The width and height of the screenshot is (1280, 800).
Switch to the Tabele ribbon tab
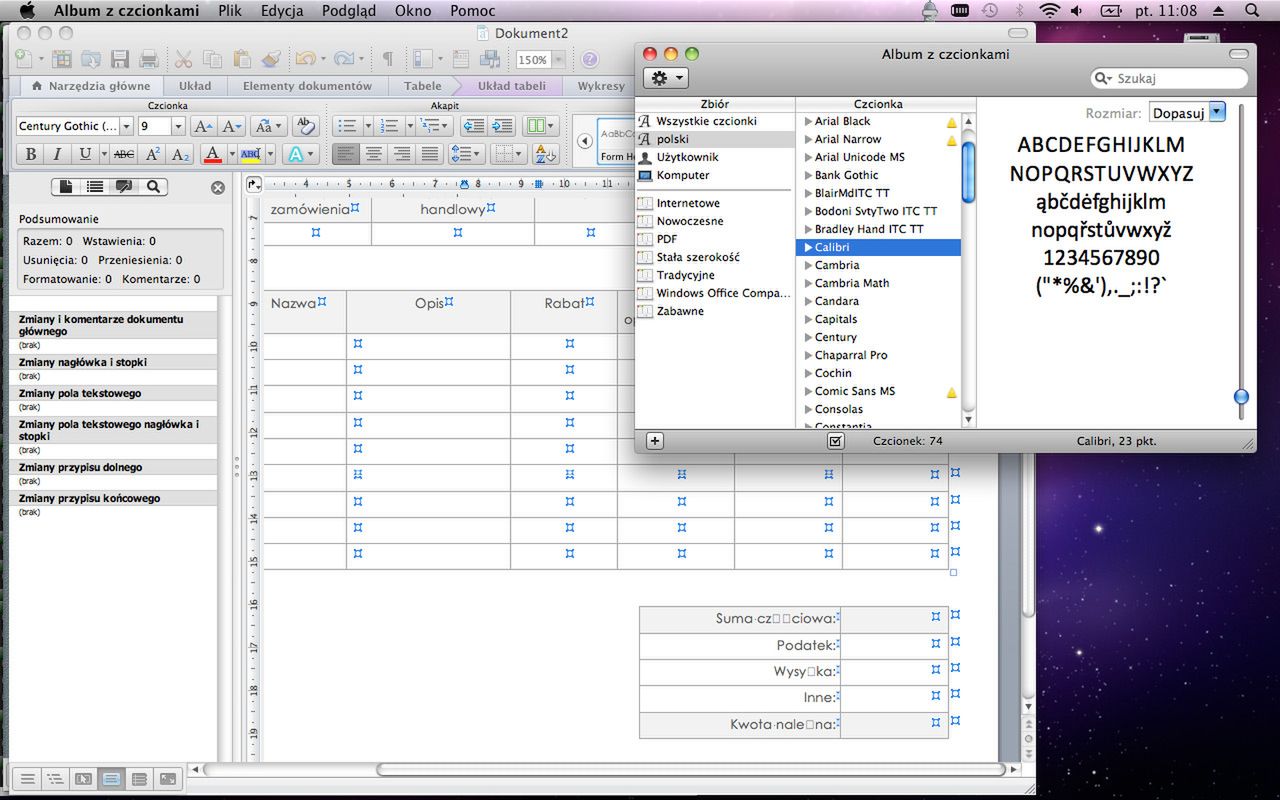[422, 86]
